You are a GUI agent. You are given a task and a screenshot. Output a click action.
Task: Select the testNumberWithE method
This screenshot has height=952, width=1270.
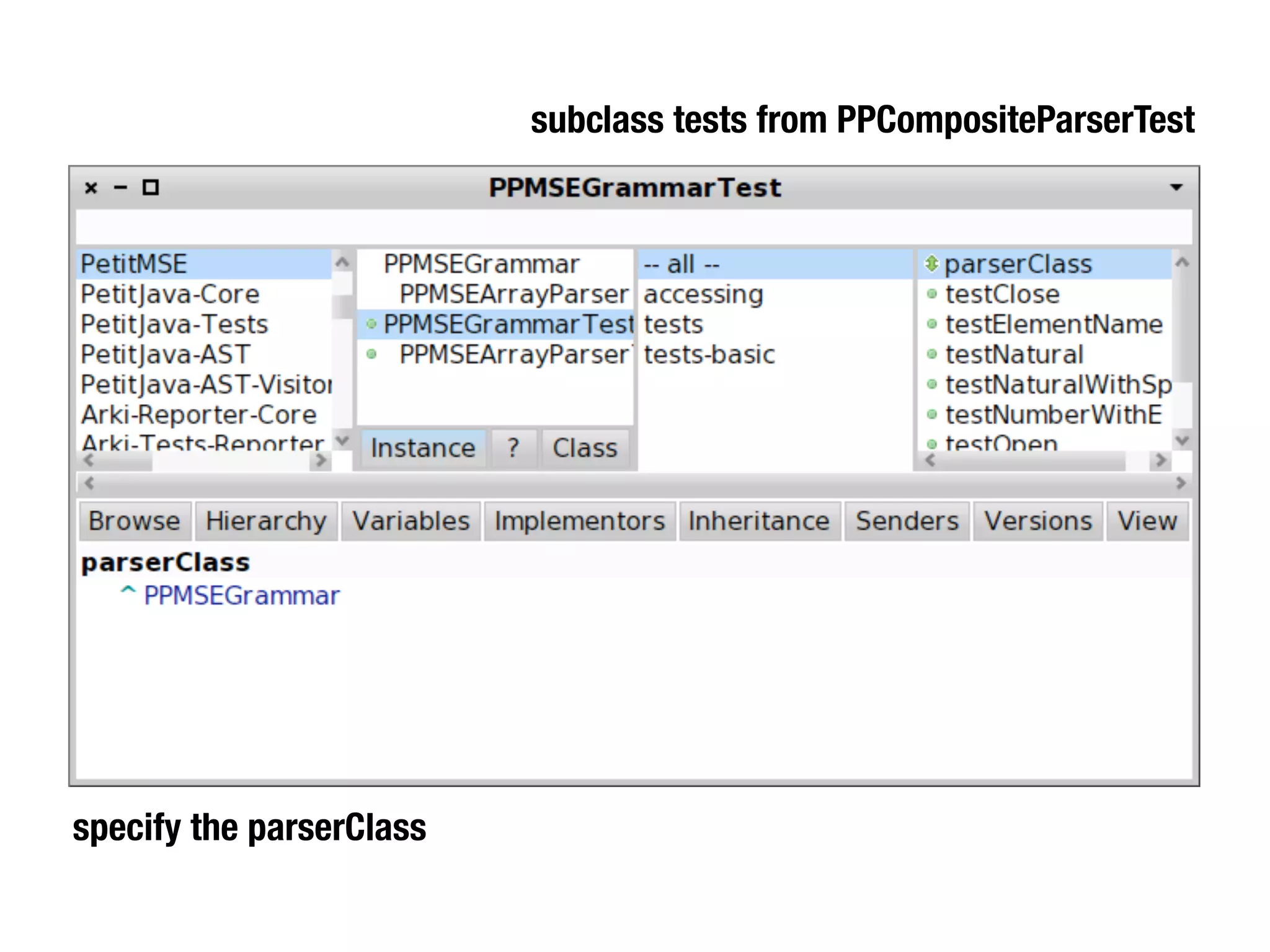[1045, 415]
